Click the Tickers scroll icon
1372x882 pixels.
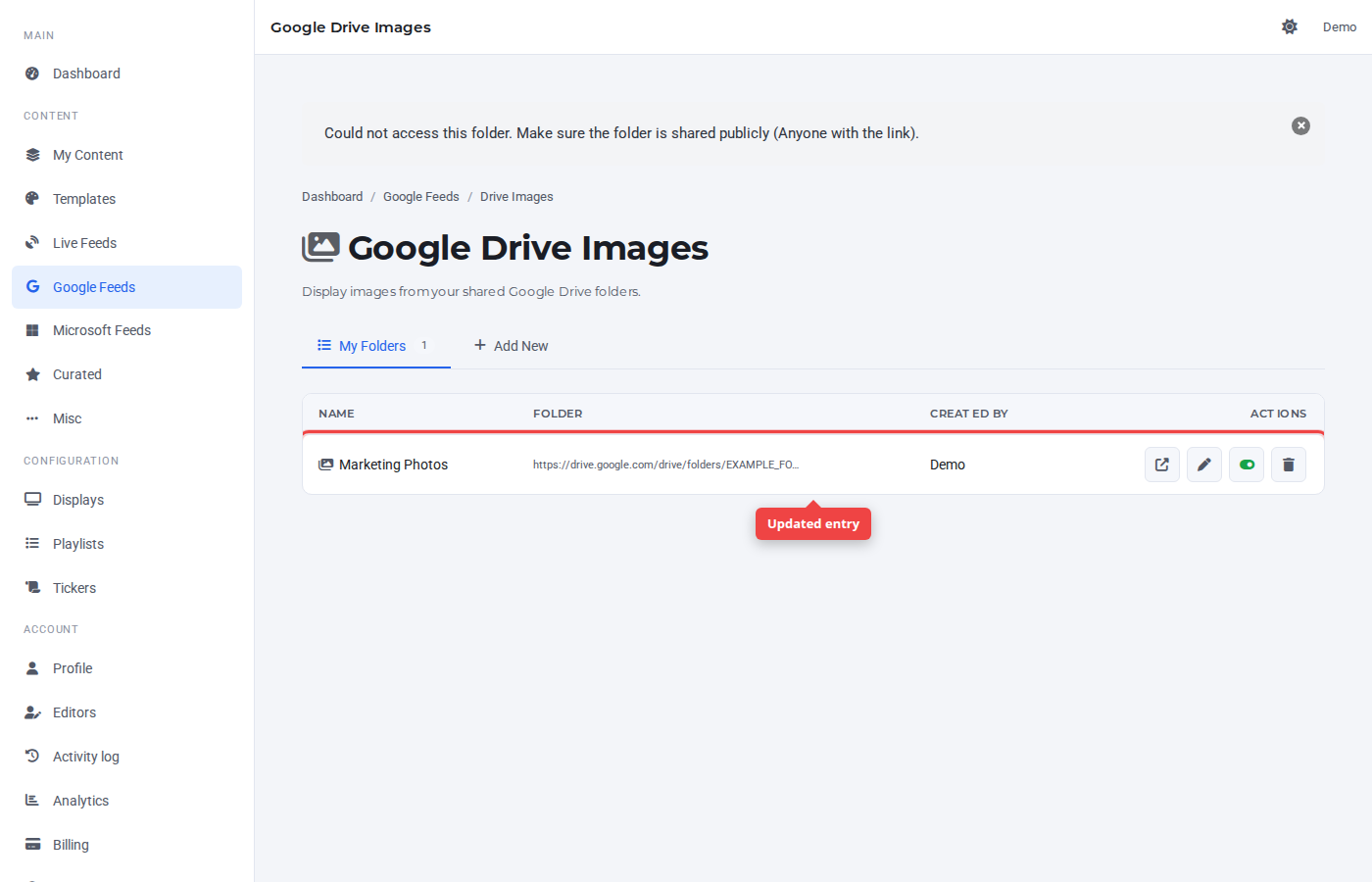tap(32, 588)
